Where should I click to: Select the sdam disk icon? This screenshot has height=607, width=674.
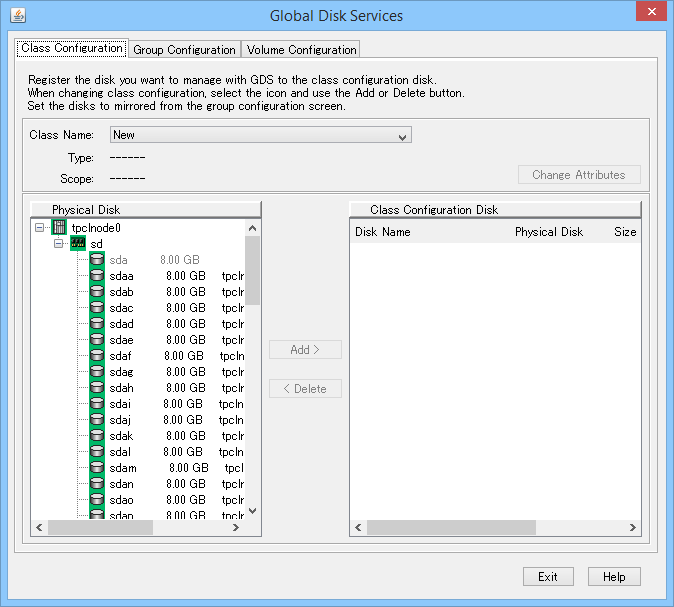97,467
